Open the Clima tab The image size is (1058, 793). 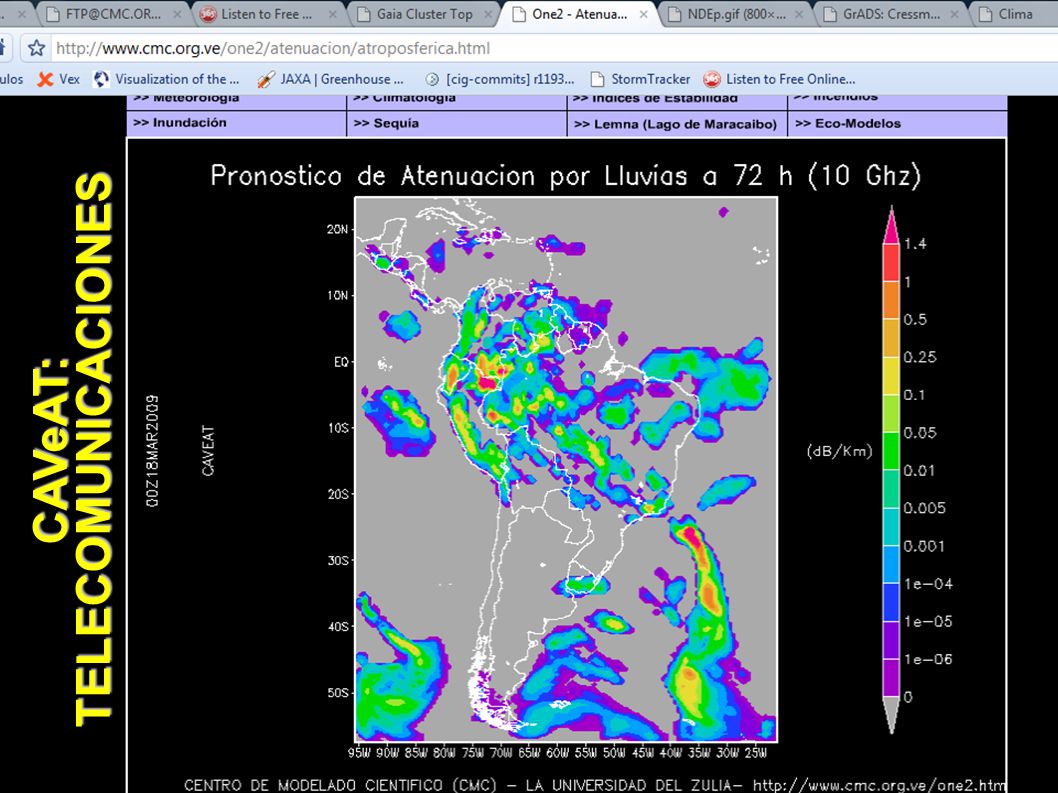[x=1015, y=14]
